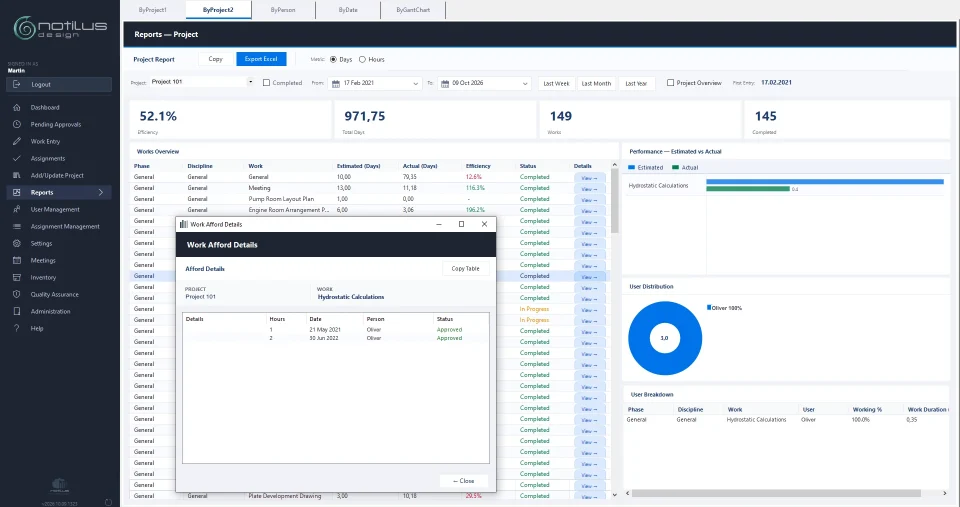
Task: Expand the Reports submenu chevron
Action: (x=101, y=192)
